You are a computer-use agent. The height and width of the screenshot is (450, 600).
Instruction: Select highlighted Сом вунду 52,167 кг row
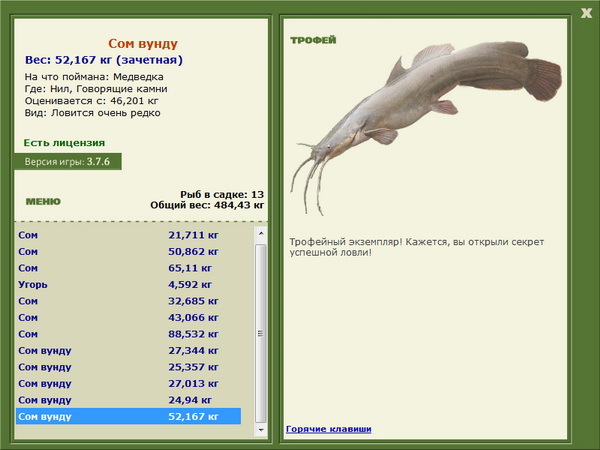tap(128, 416)
